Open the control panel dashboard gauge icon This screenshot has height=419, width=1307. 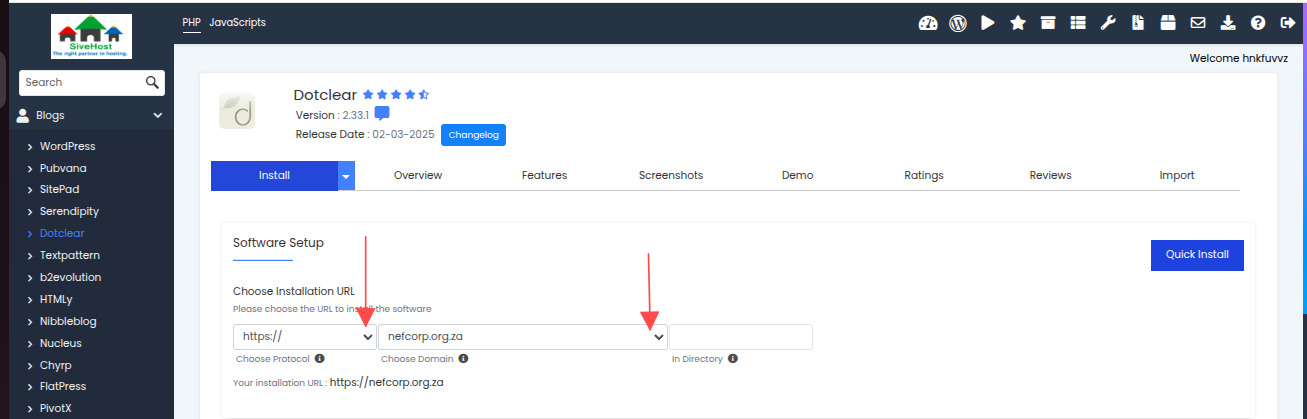[927, 23]
